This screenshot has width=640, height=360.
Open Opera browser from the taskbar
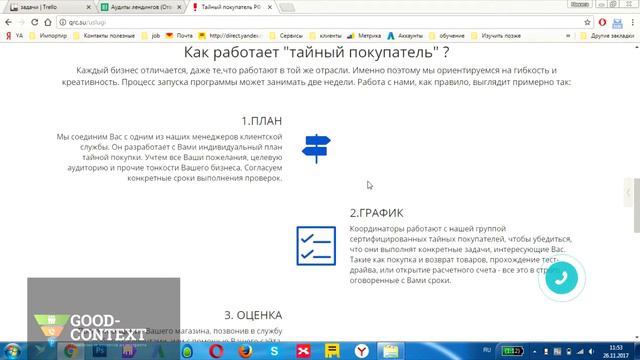point(216,351)
